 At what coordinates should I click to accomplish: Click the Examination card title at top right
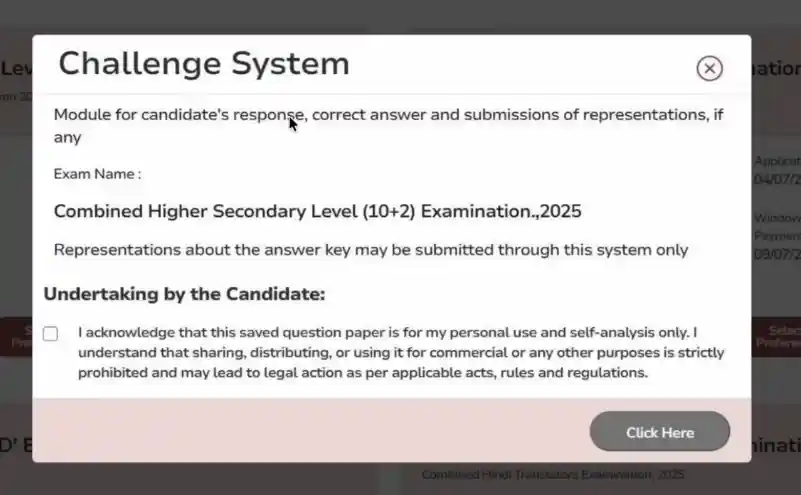coord(776,68)
